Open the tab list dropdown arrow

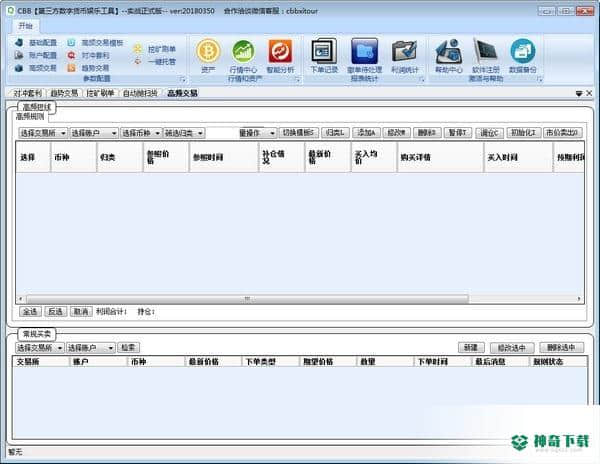click(579, 93)
